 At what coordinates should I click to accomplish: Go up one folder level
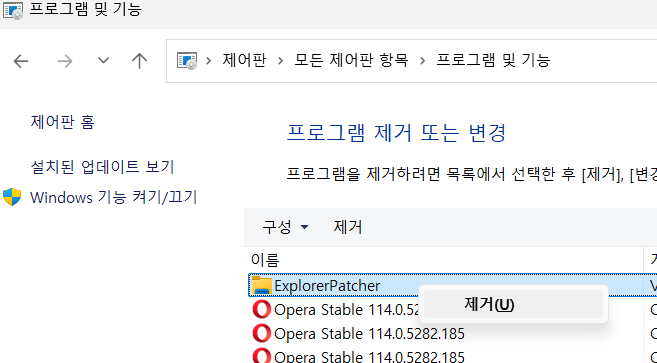[139, 61]
